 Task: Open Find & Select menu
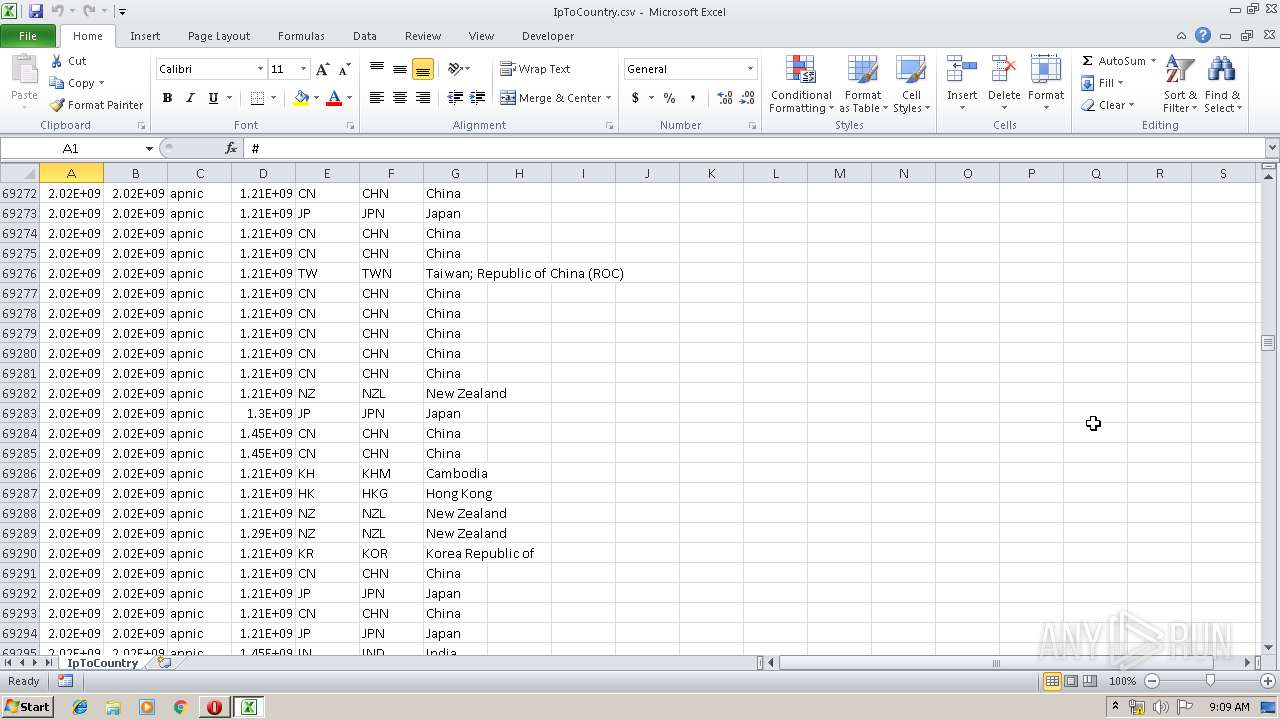coord(1222,85)
